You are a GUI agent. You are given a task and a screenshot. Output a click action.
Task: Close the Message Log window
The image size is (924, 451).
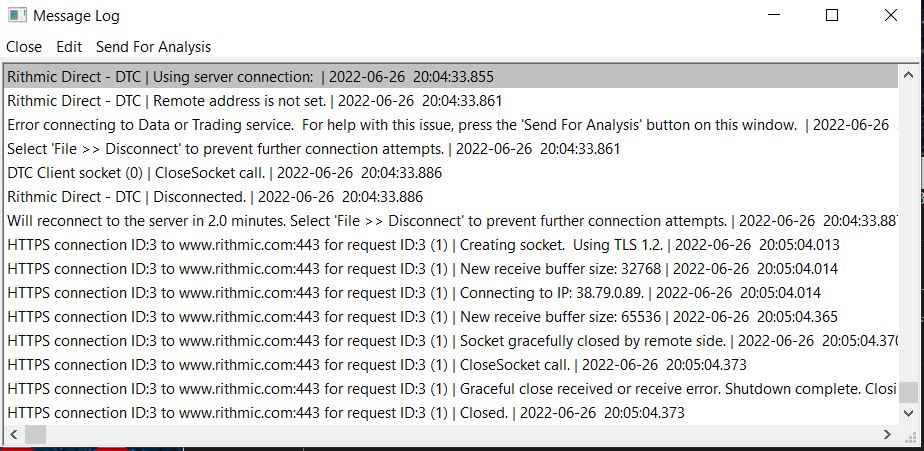pyautogui.click(x=890, y=16)
